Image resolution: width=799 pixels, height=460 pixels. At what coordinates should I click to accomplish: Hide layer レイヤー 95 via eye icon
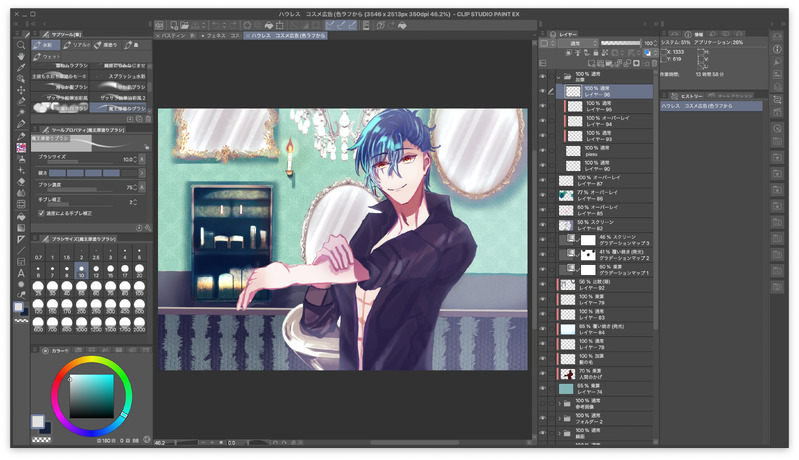[543, 106]
